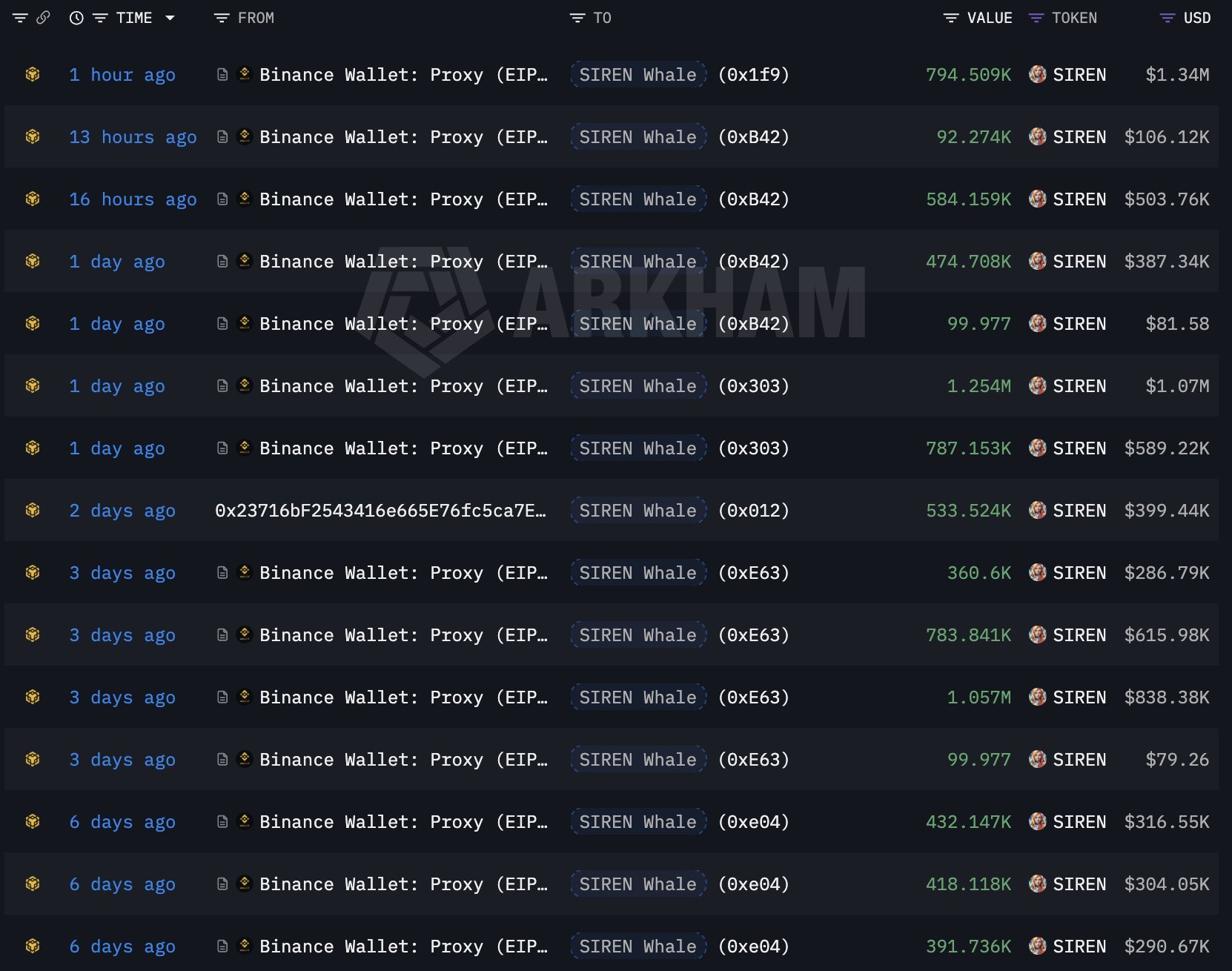The height and width of the screenshot is (971, 1232).
Task: Open the '16 hours ago' transaction link
Action: 133,199
